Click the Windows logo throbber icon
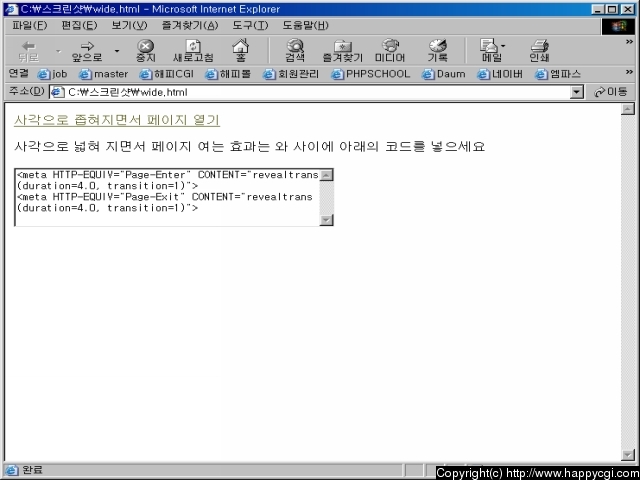 [618, 26]
